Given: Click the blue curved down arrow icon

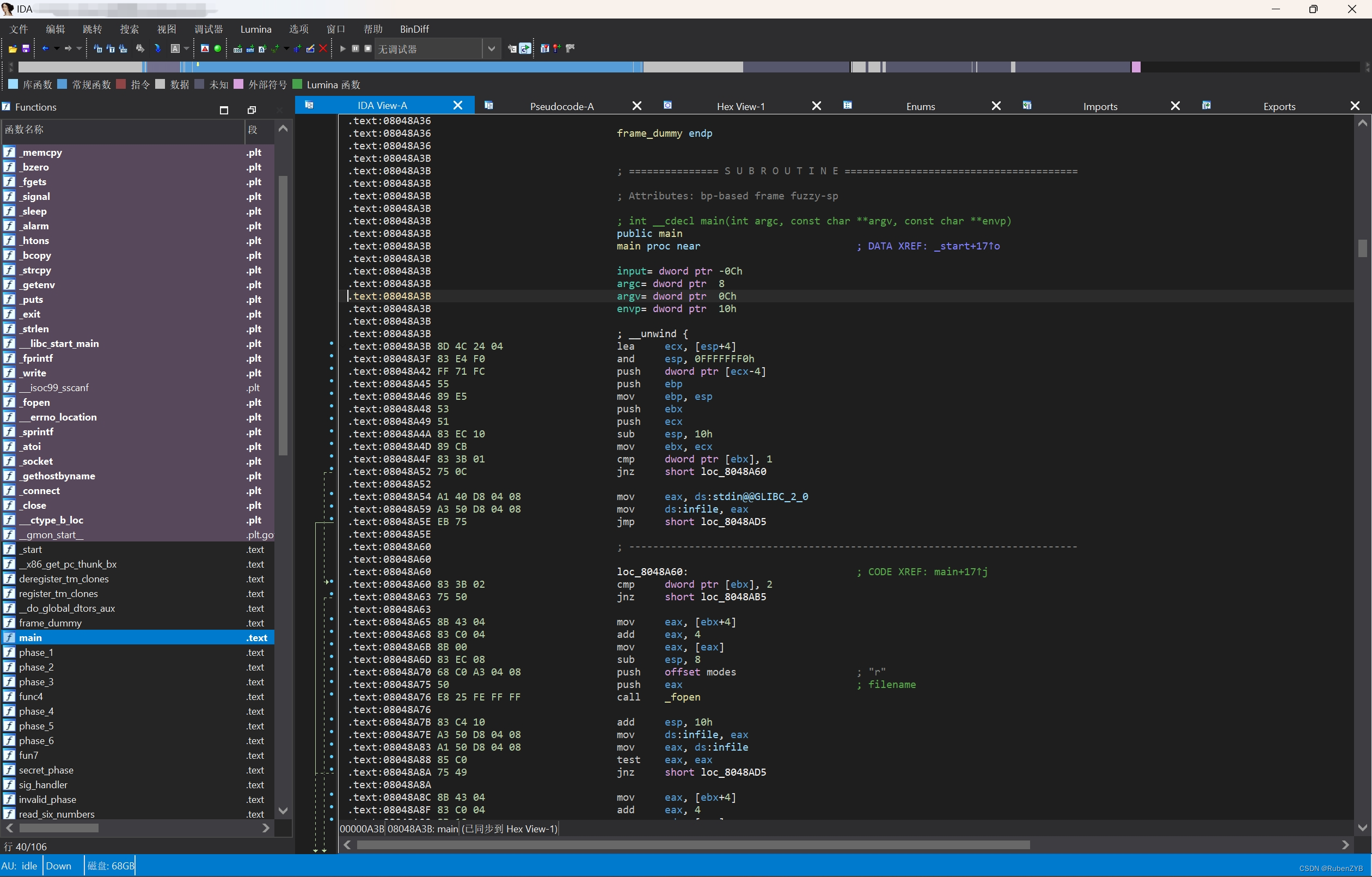Looking at the screenshot, I should [158, 49].
